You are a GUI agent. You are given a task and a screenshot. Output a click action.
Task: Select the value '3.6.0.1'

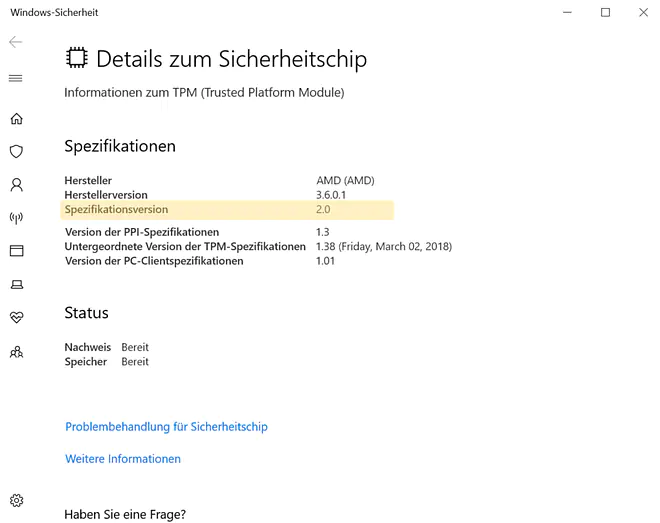[x=331, y=195]
